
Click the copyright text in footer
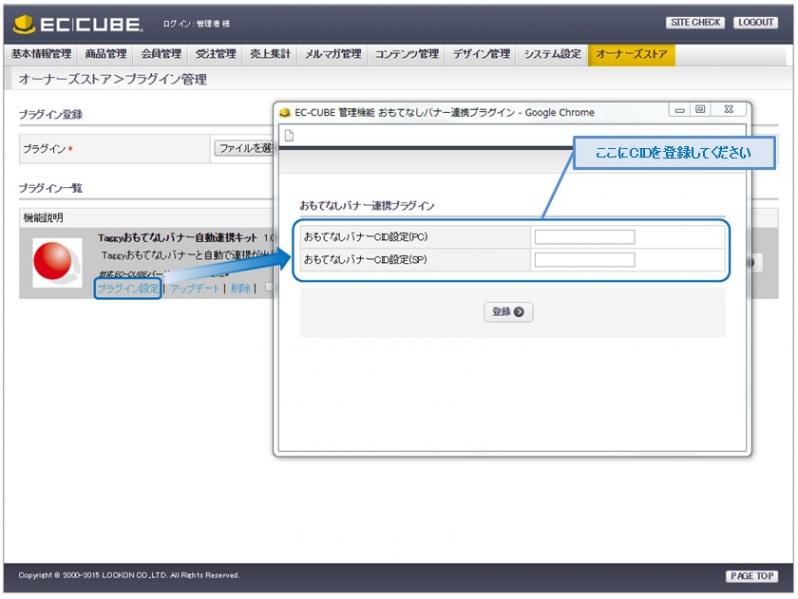pyautogui.click(x=129, y=575)
